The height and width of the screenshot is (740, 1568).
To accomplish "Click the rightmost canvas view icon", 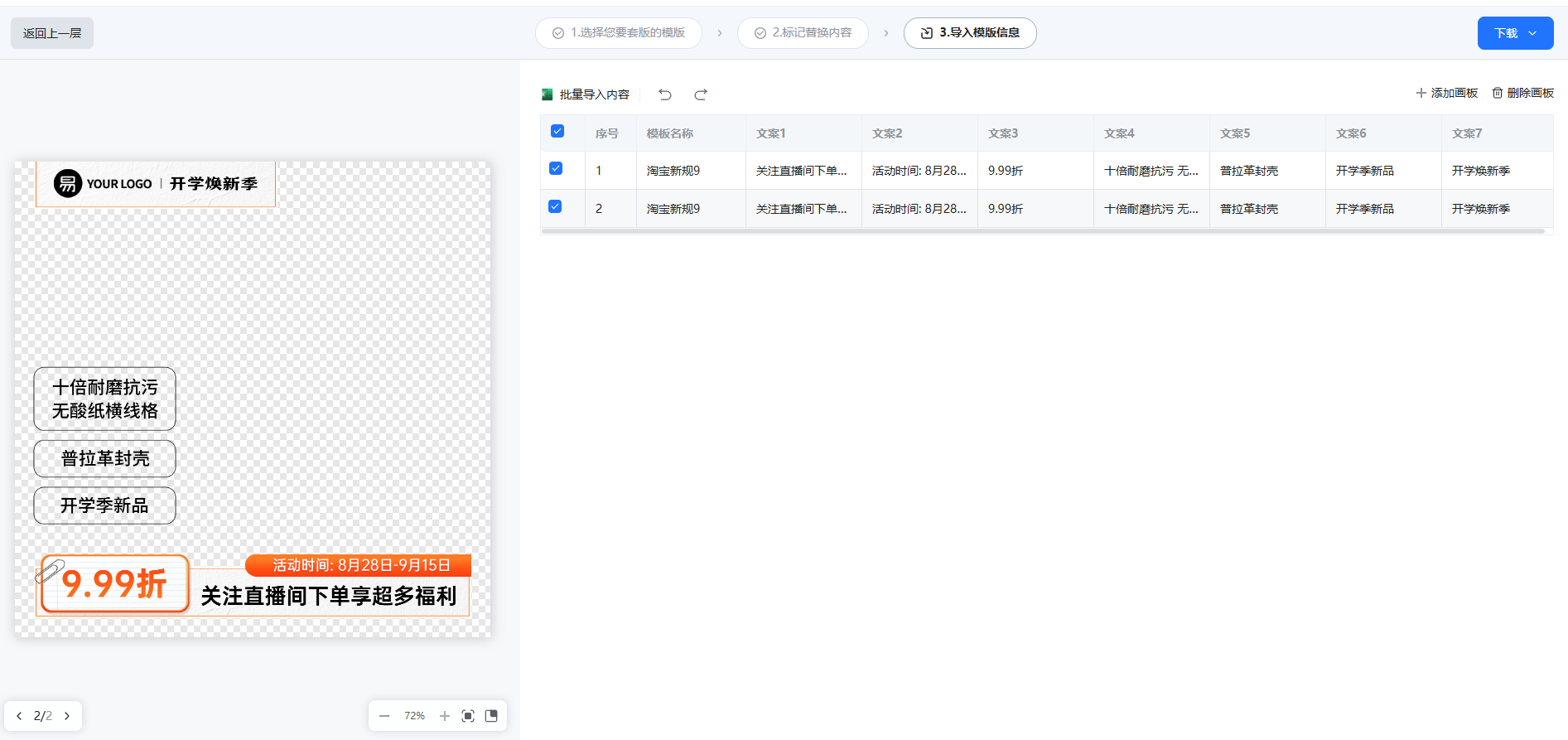I will (491, 716).
